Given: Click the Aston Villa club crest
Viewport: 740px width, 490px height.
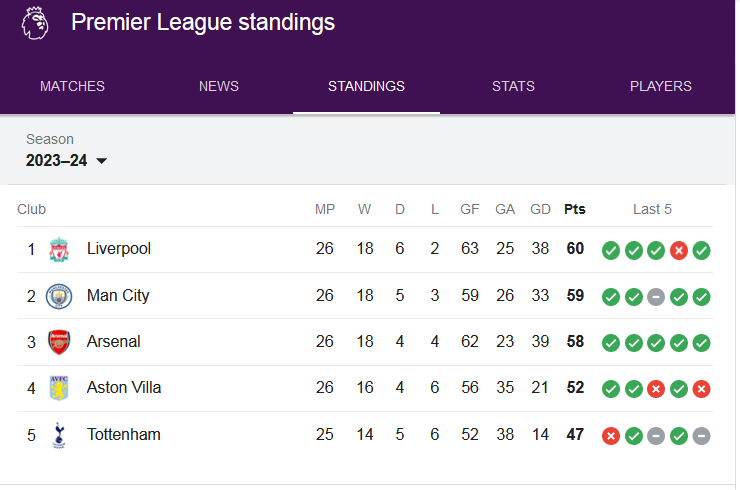Looking at the screenshot, I should click(x=59, y=388).
